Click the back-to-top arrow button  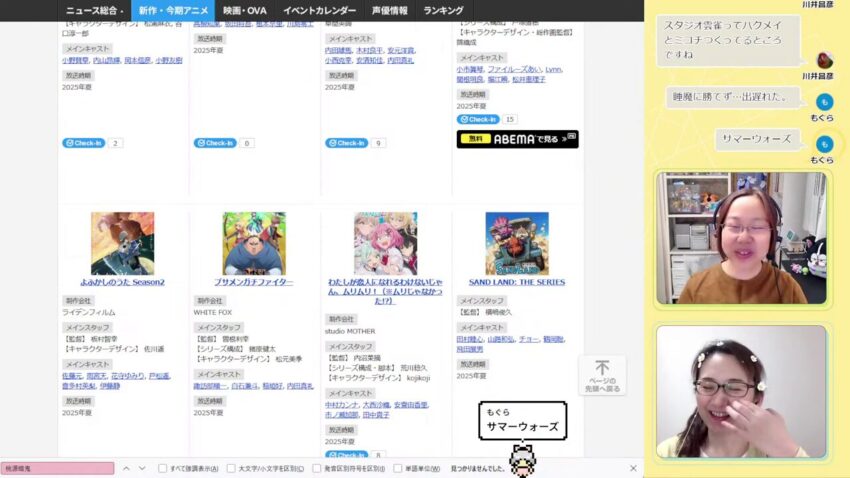[602, 374]
